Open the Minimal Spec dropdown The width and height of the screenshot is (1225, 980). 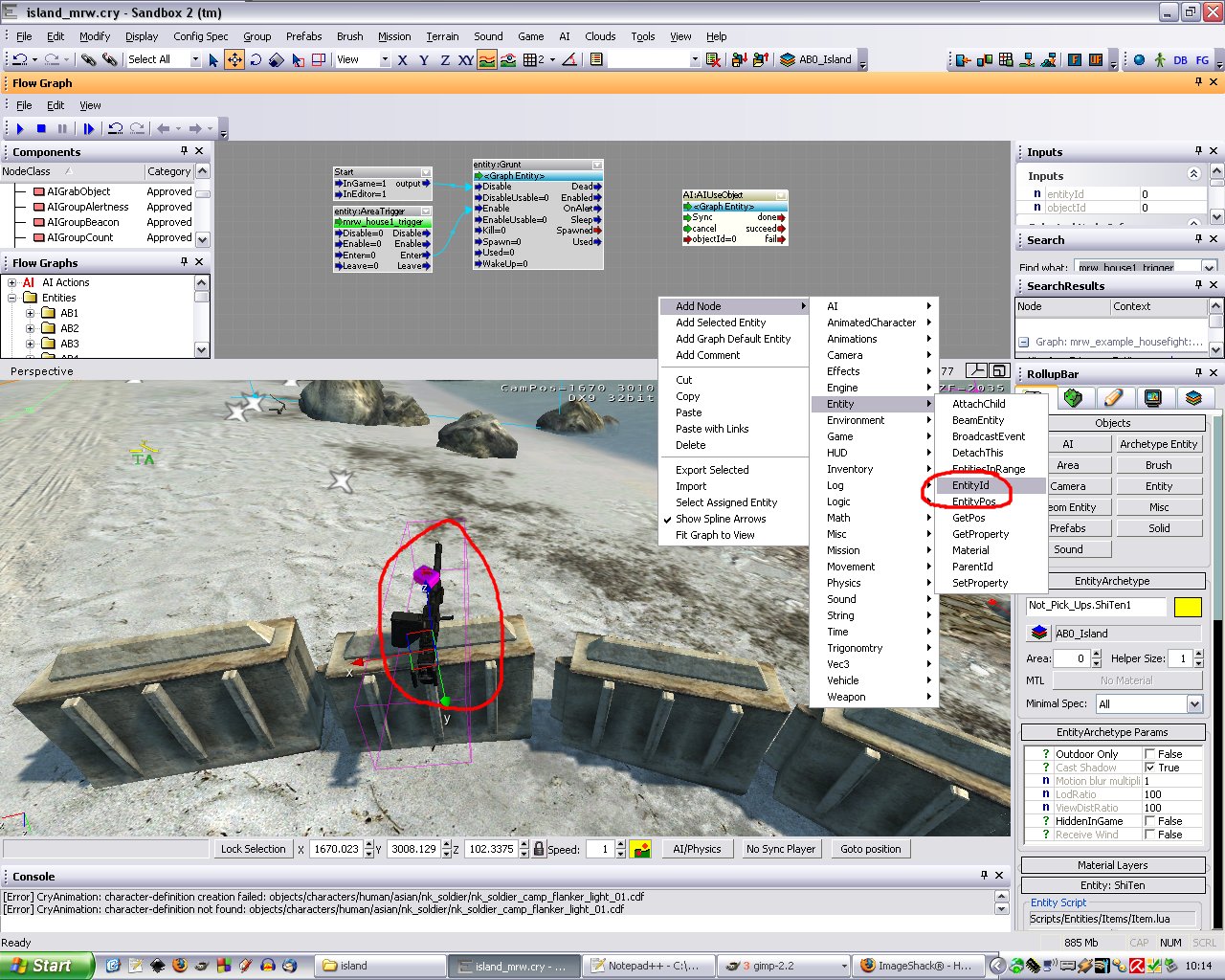click(1193, 704)
